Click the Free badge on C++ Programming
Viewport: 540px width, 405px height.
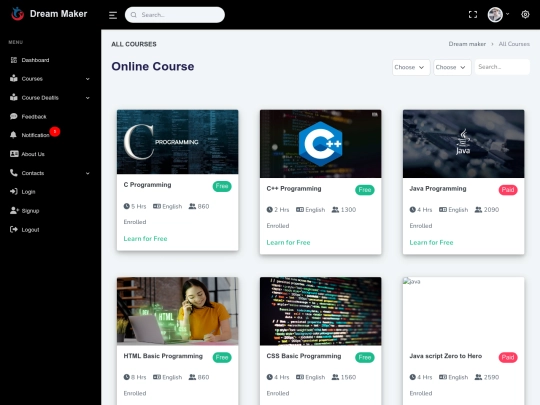(365, 190)
